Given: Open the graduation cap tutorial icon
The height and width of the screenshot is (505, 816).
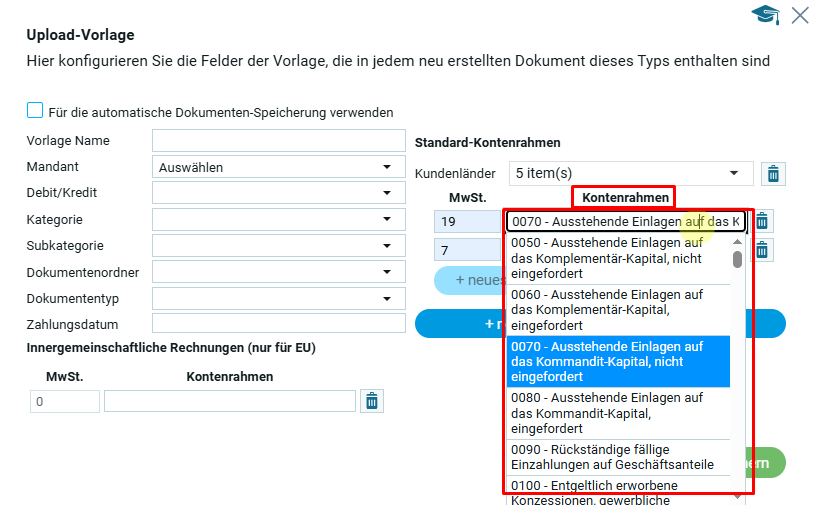Looking at the screenshot, I should click(766, 15).
